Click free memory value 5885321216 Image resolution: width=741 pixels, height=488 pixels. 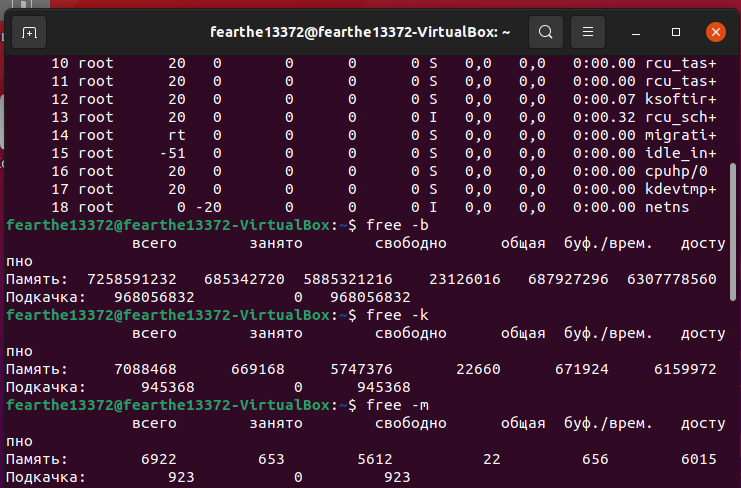[x=348, y=279]
